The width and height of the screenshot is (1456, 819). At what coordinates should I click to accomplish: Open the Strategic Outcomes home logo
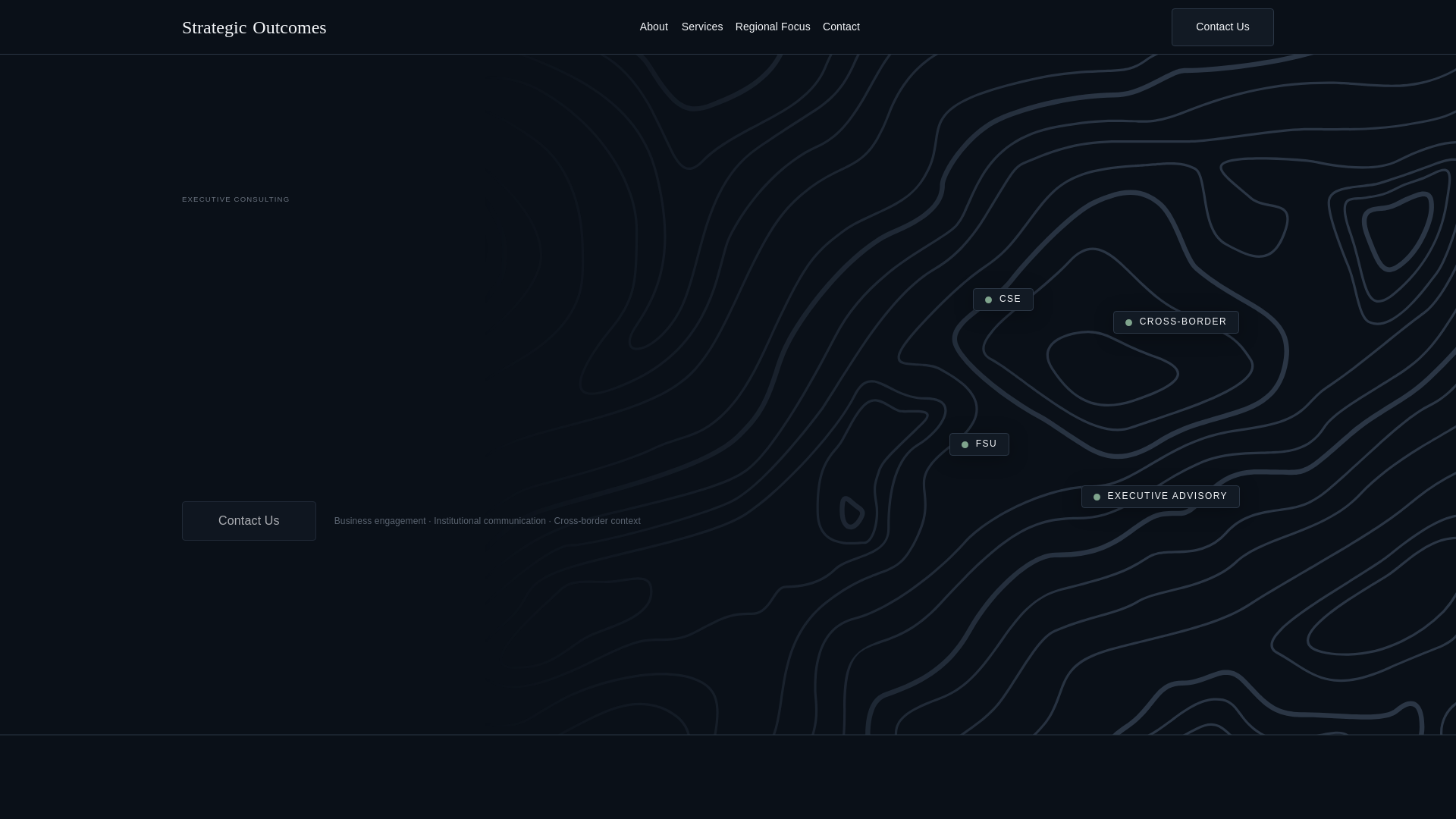pyautogui.click(x=254, y=27)
